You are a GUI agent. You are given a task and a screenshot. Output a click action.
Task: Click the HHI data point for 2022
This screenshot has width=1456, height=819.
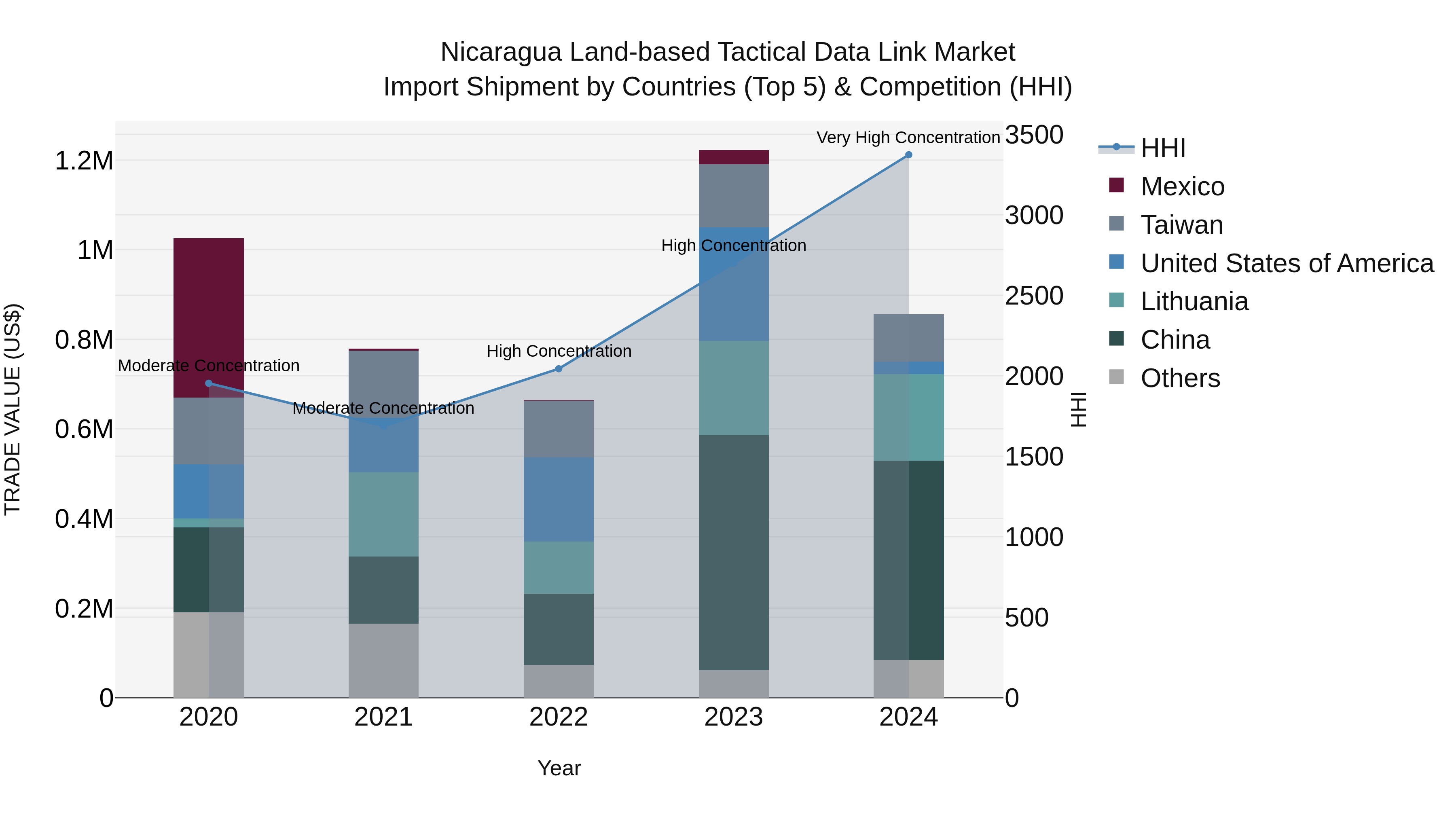point(559,369)
